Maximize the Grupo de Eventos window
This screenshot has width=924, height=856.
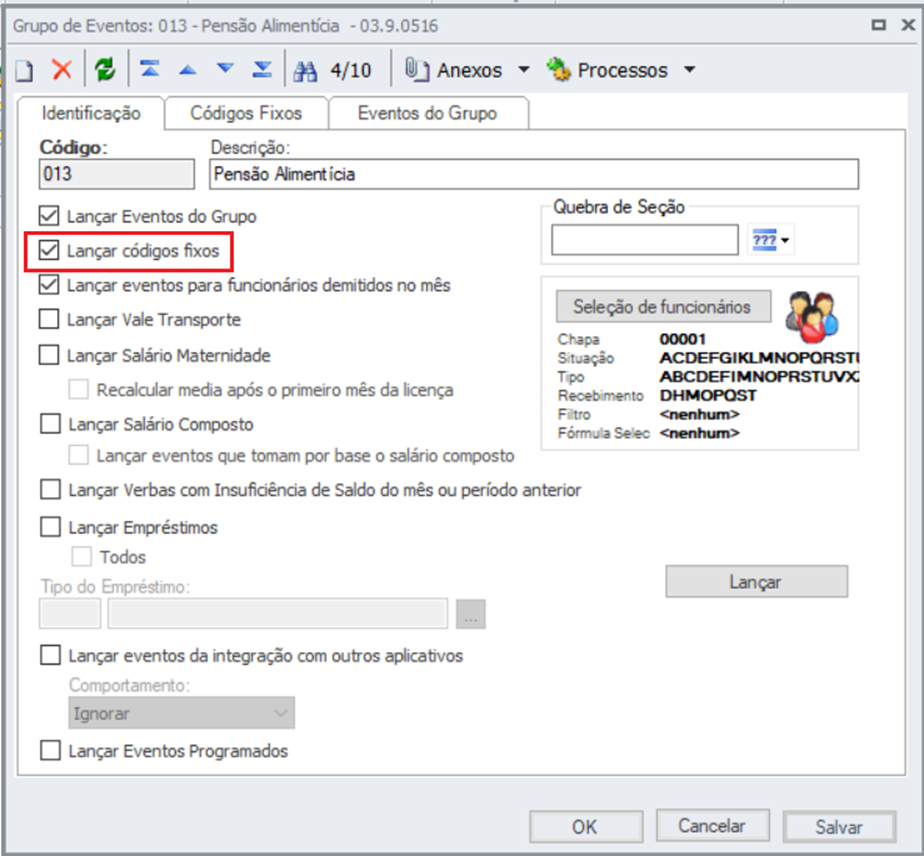(879, 25)
